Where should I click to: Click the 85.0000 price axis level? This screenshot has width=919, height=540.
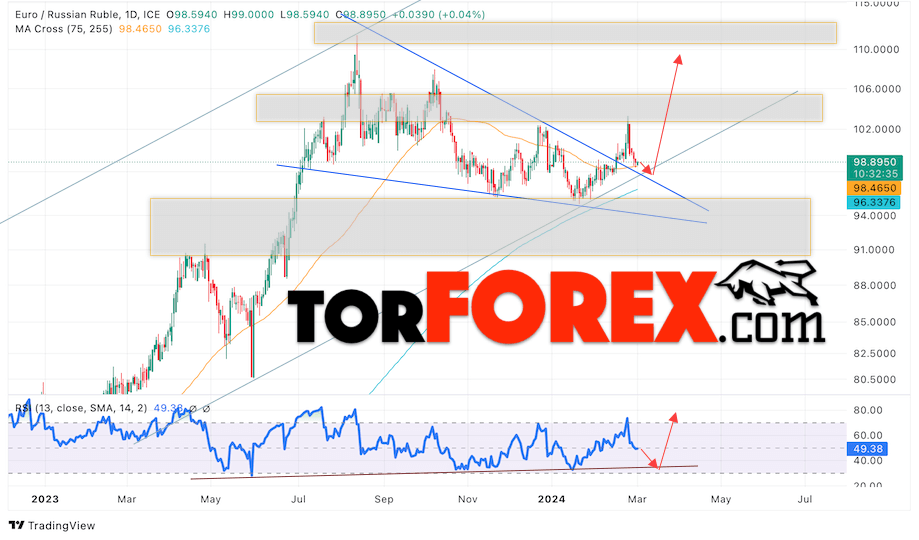[x=874, y=322]
